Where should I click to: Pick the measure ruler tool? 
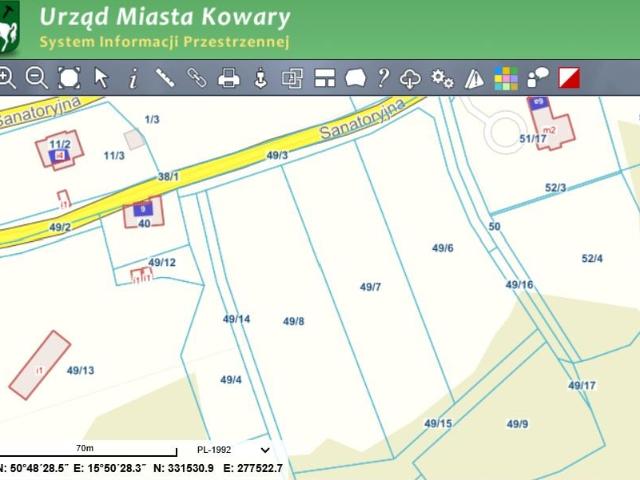165,78
